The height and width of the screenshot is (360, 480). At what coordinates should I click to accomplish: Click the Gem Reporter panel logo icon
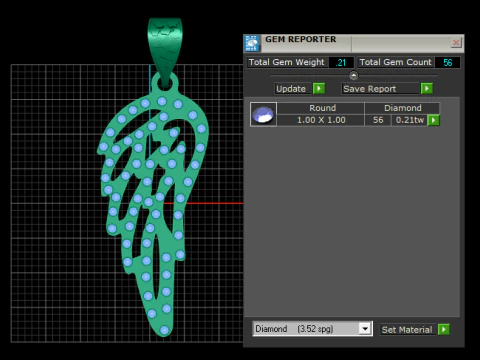252,43
